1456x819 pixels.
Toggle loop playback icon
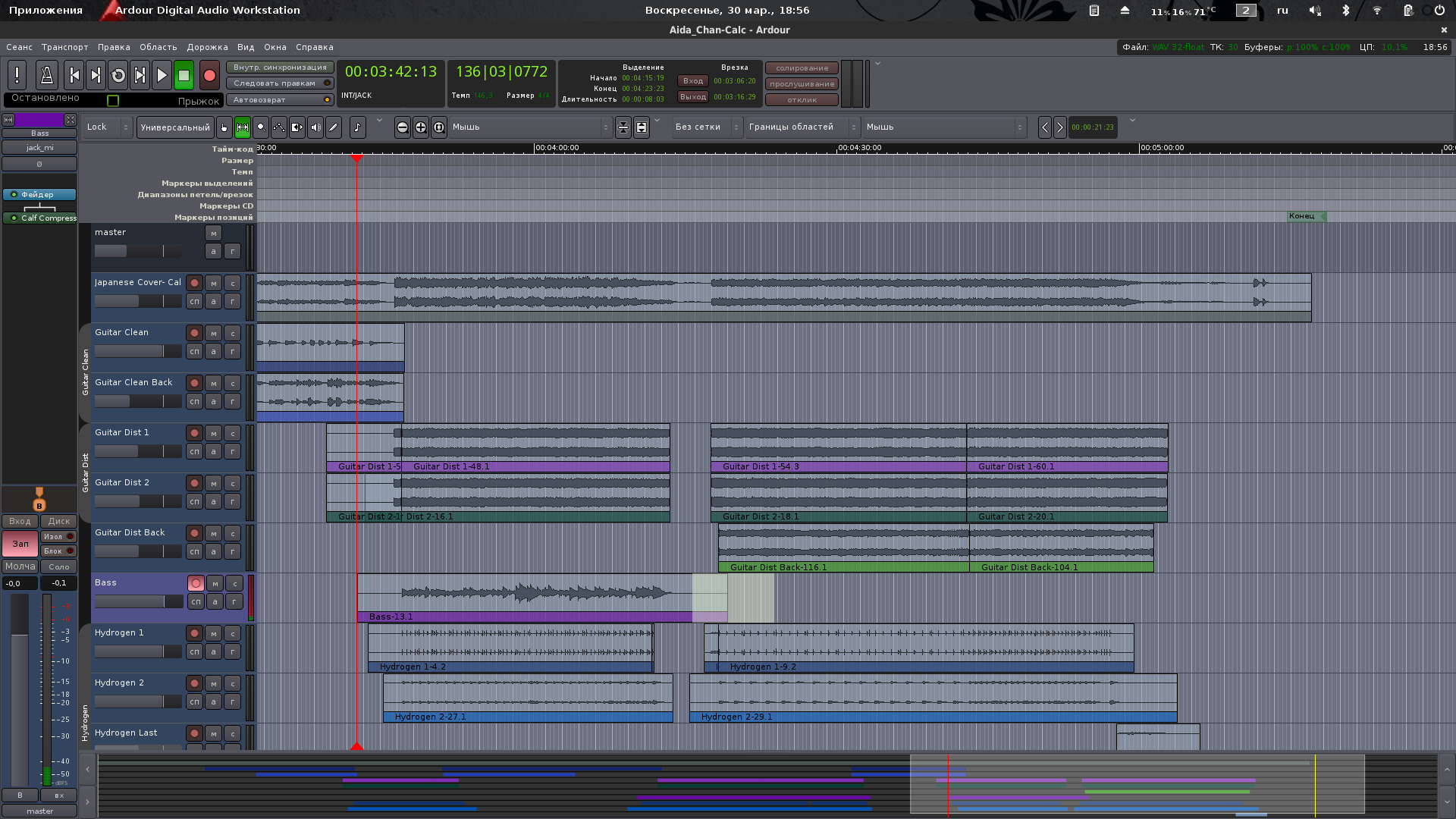coord(118,75)
